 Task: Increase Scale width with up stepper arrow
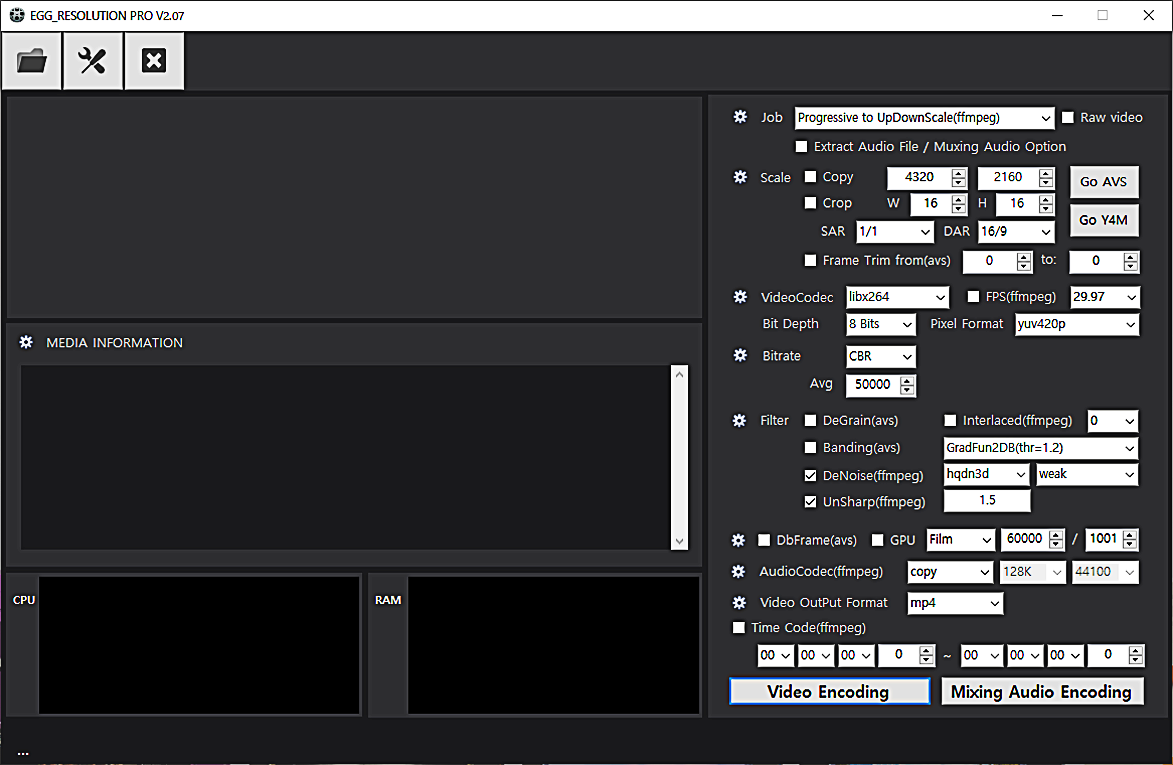pyautogui.click(x=959, y=173)
